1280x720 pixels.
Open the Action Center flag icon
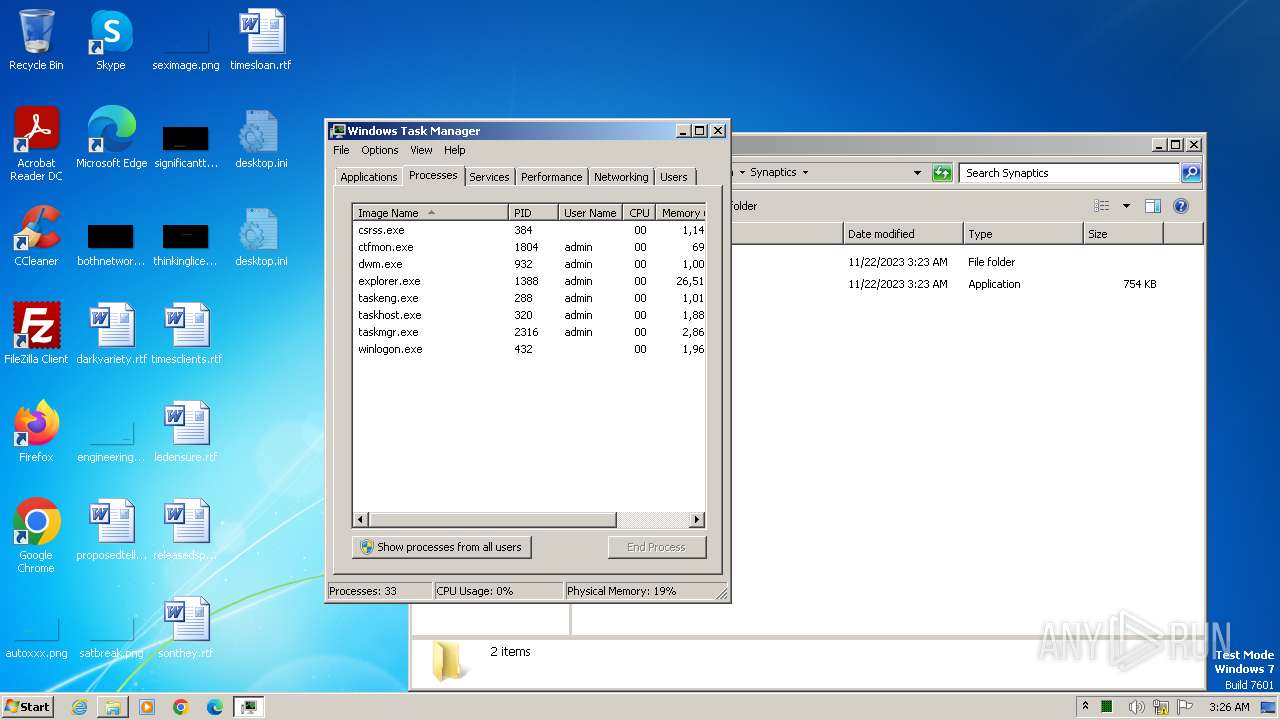(1185, 707)
